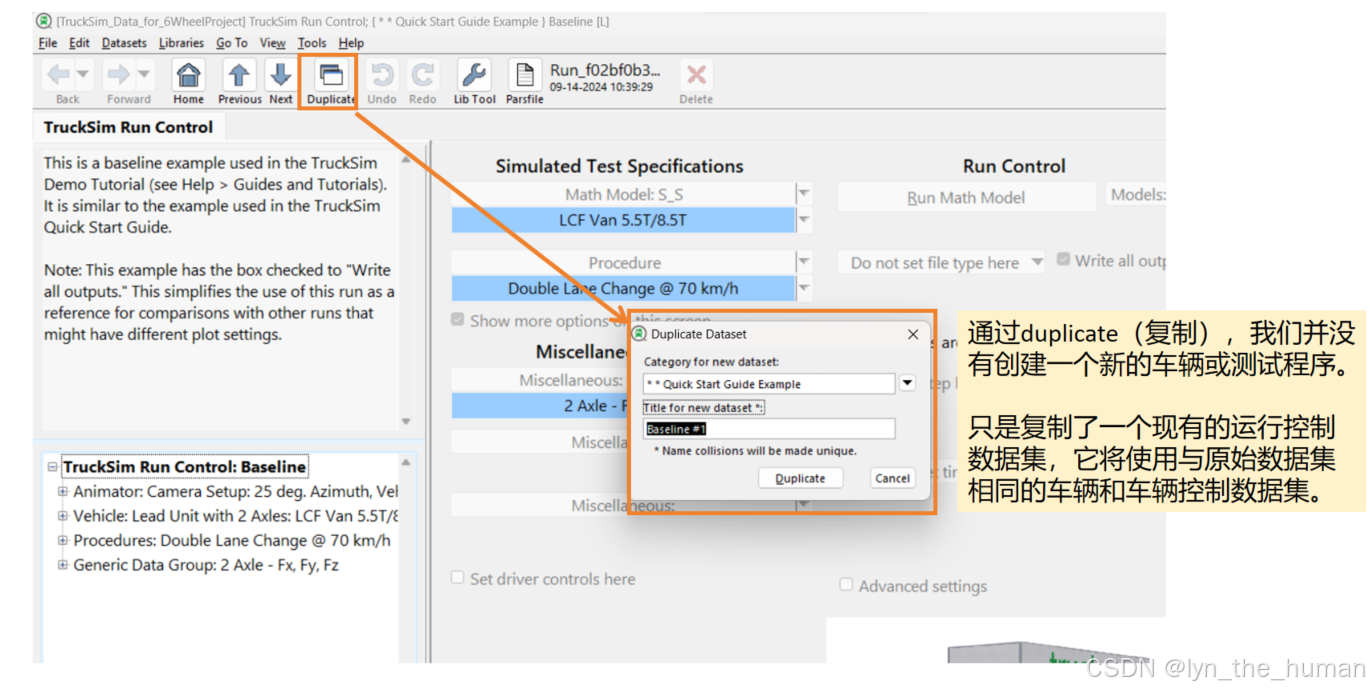Select the TruckSim Run Control tab
1370x691 pixels.
[128, 127]
